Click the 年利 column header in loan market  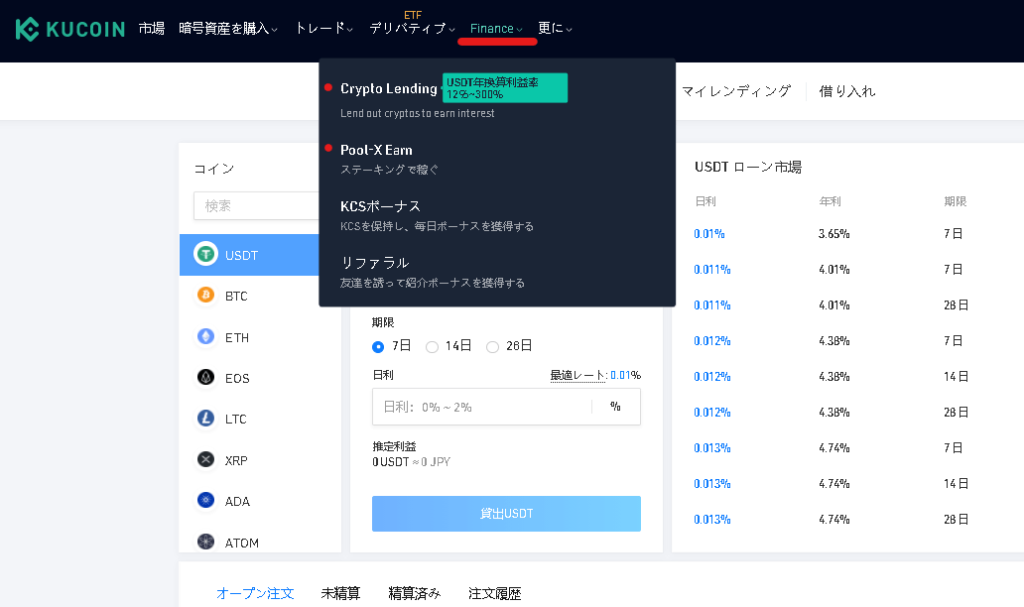(830, 201)
